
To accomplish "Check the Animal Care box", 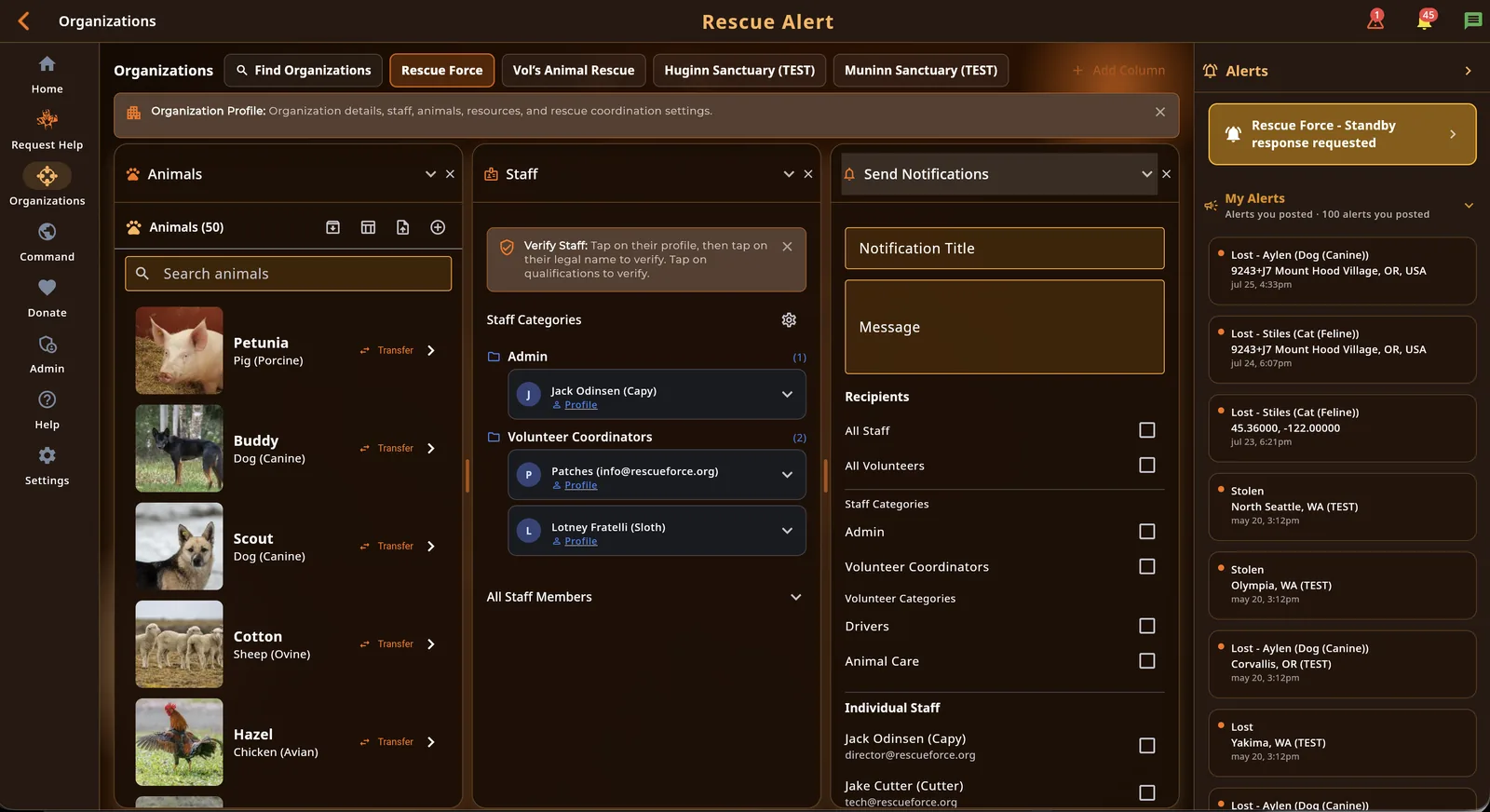I will [1147, 660].
